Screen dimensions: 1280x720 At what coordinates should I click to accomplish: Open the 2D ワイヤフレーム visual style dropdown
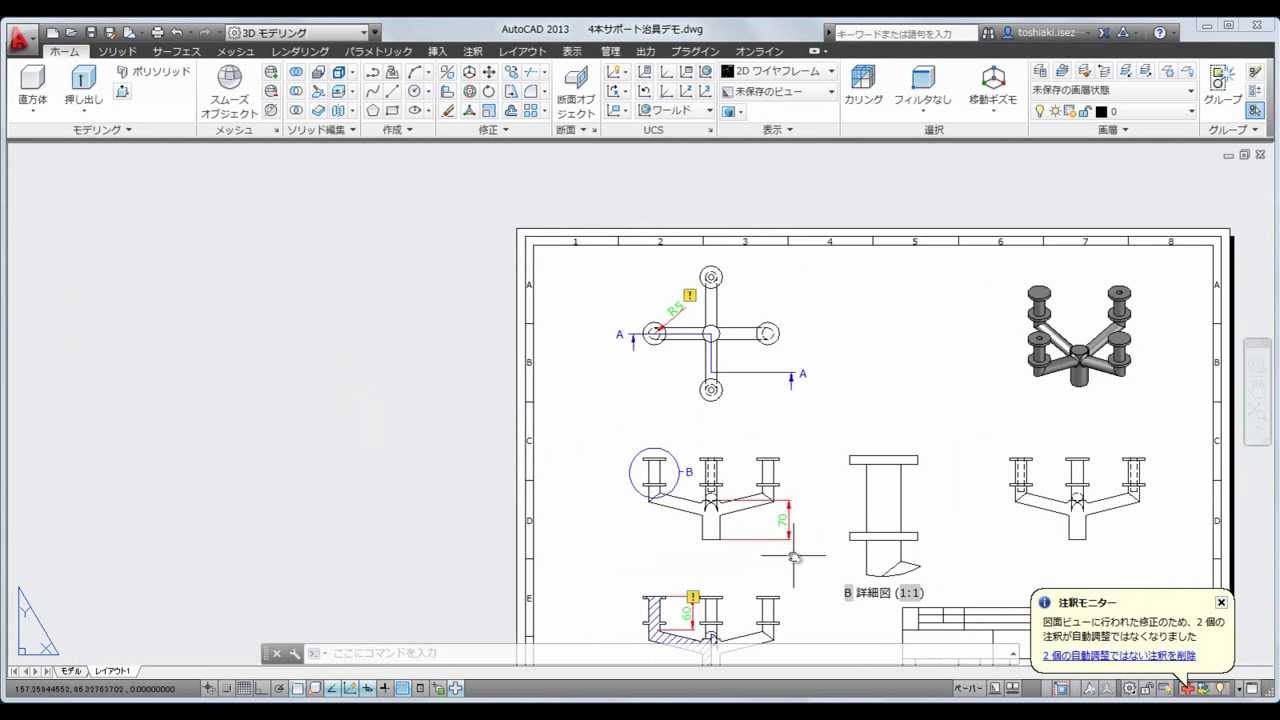(x=778, y=72)
